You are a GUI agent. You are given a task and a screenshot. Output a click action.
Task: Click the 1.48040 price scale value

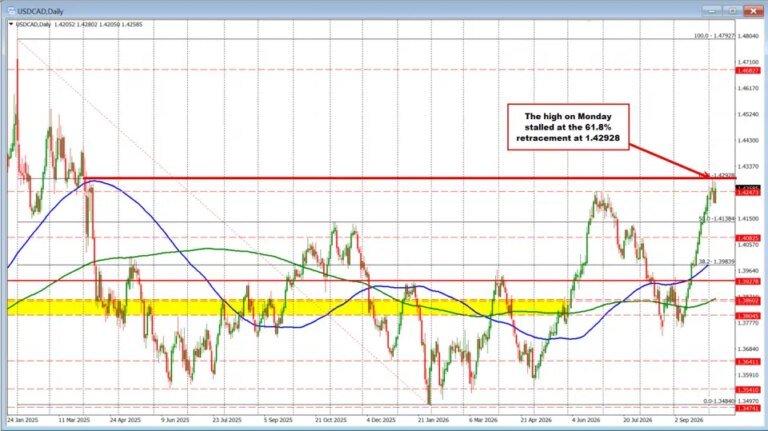click(748, 36)
